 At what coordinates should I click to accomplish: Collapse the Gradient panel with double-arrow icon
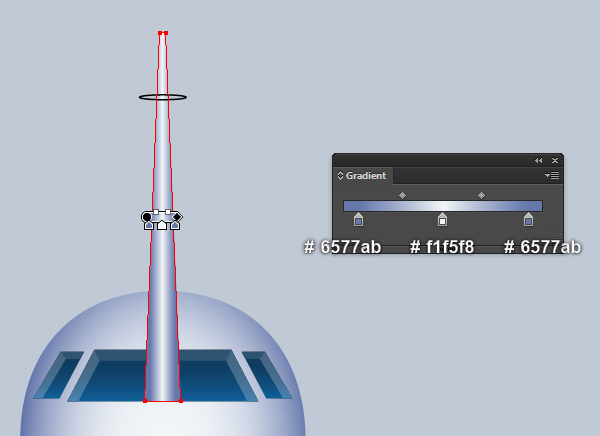point(538,161)
